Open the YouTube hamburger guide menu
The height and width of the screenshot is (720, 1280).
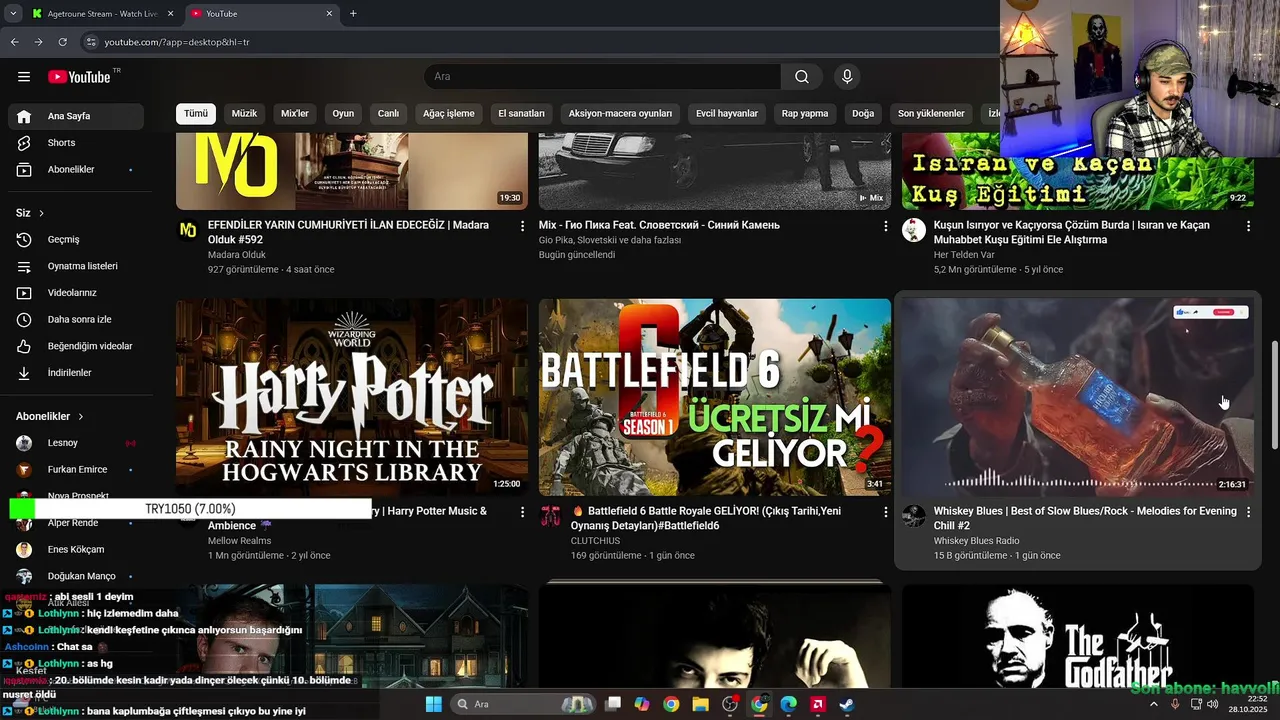24,77
